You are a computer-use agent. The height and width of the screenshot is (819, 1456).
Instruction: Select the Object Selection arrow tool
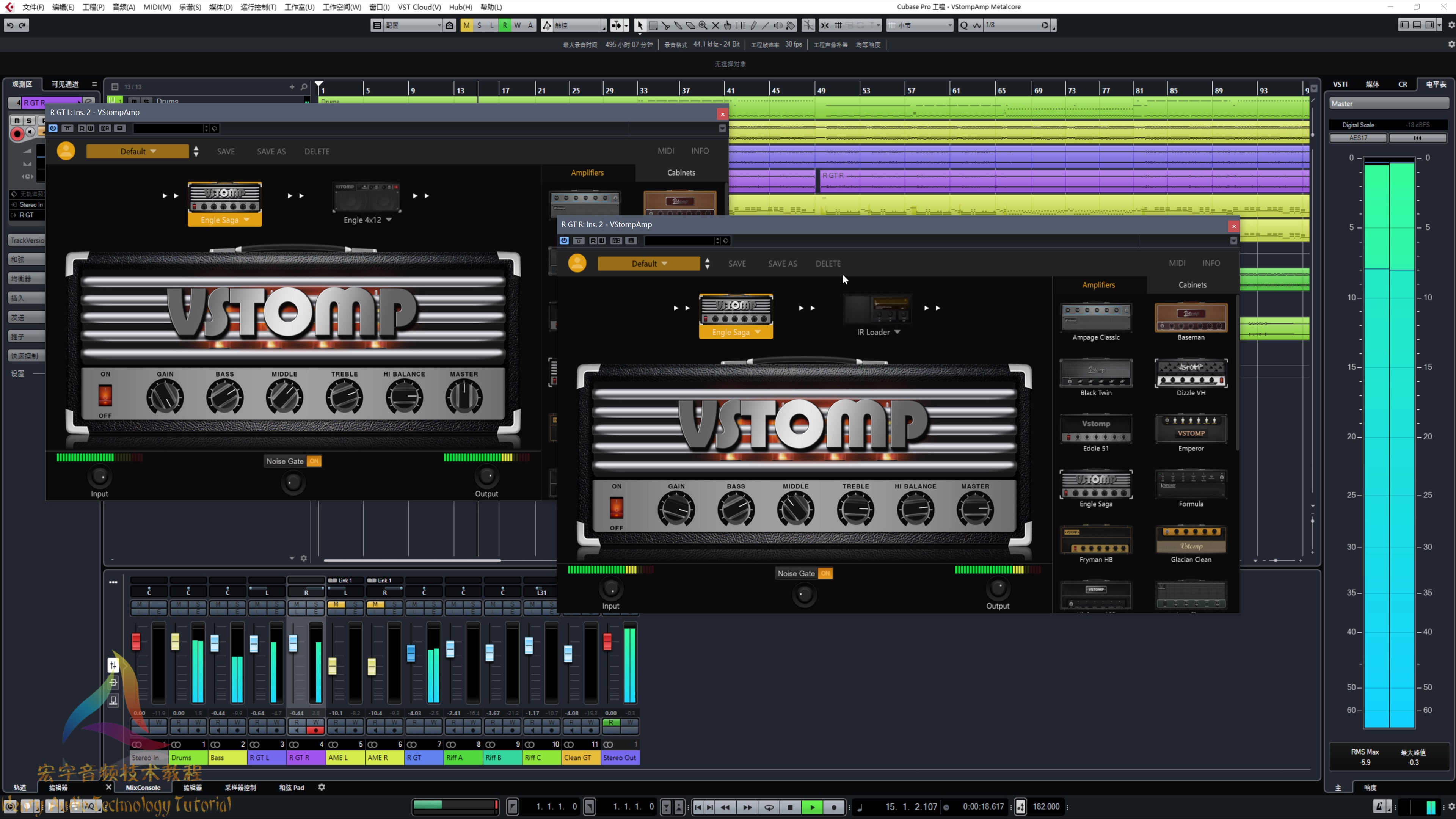pos(640,25)
